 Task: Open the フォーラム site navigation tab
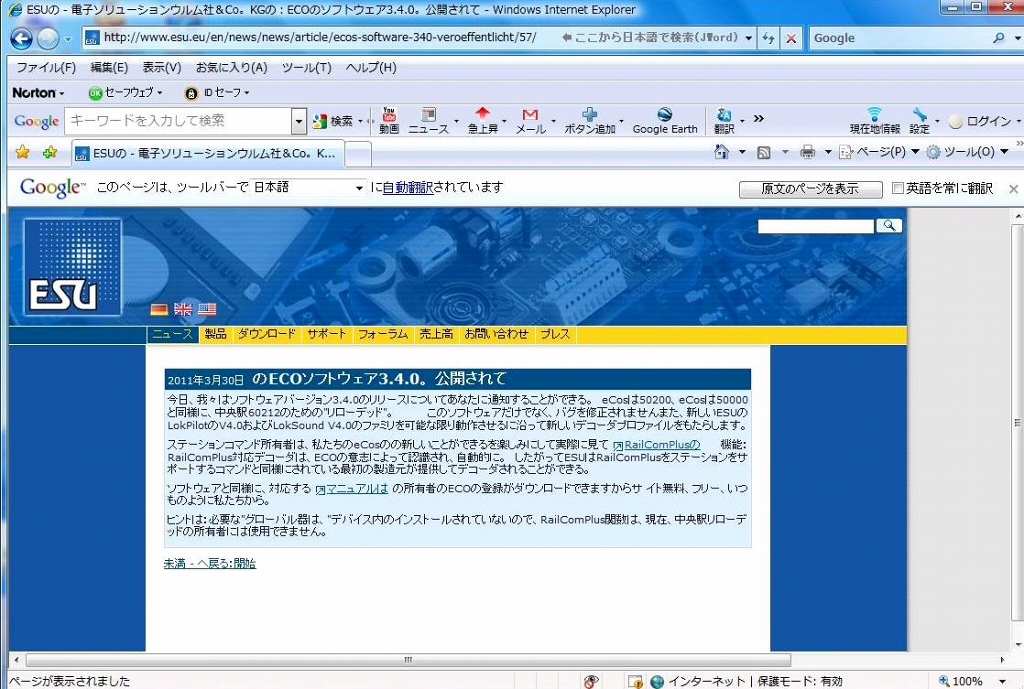coord(383,334)
